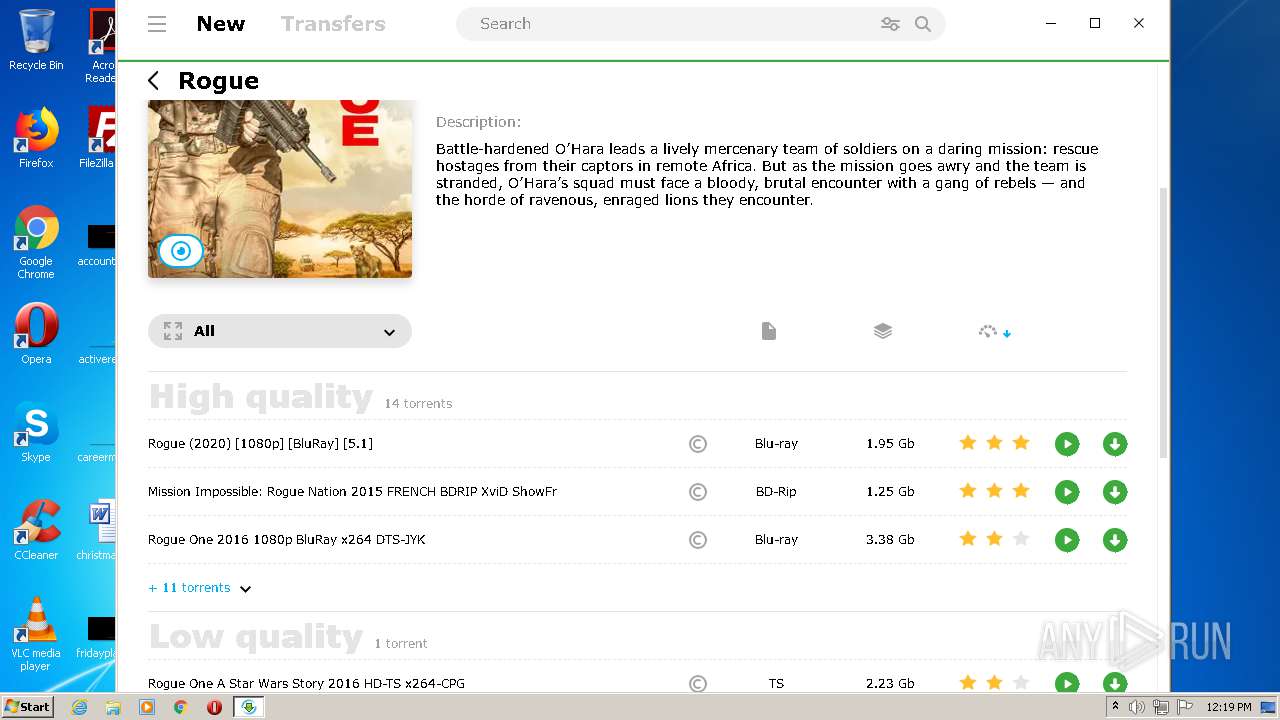The height and width of the screenshot is (720, 1280).
Task: Play Rogue One HD-TS x264-CPG
Action: 1067,683
